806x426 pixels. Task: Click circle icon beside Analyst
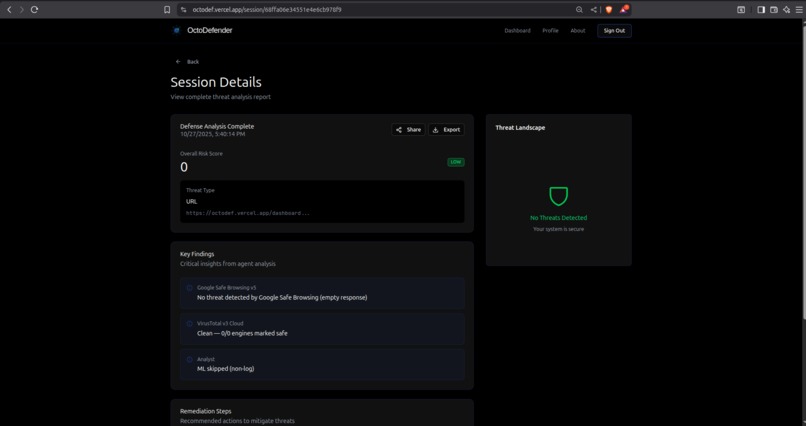(x=190, y=360)
